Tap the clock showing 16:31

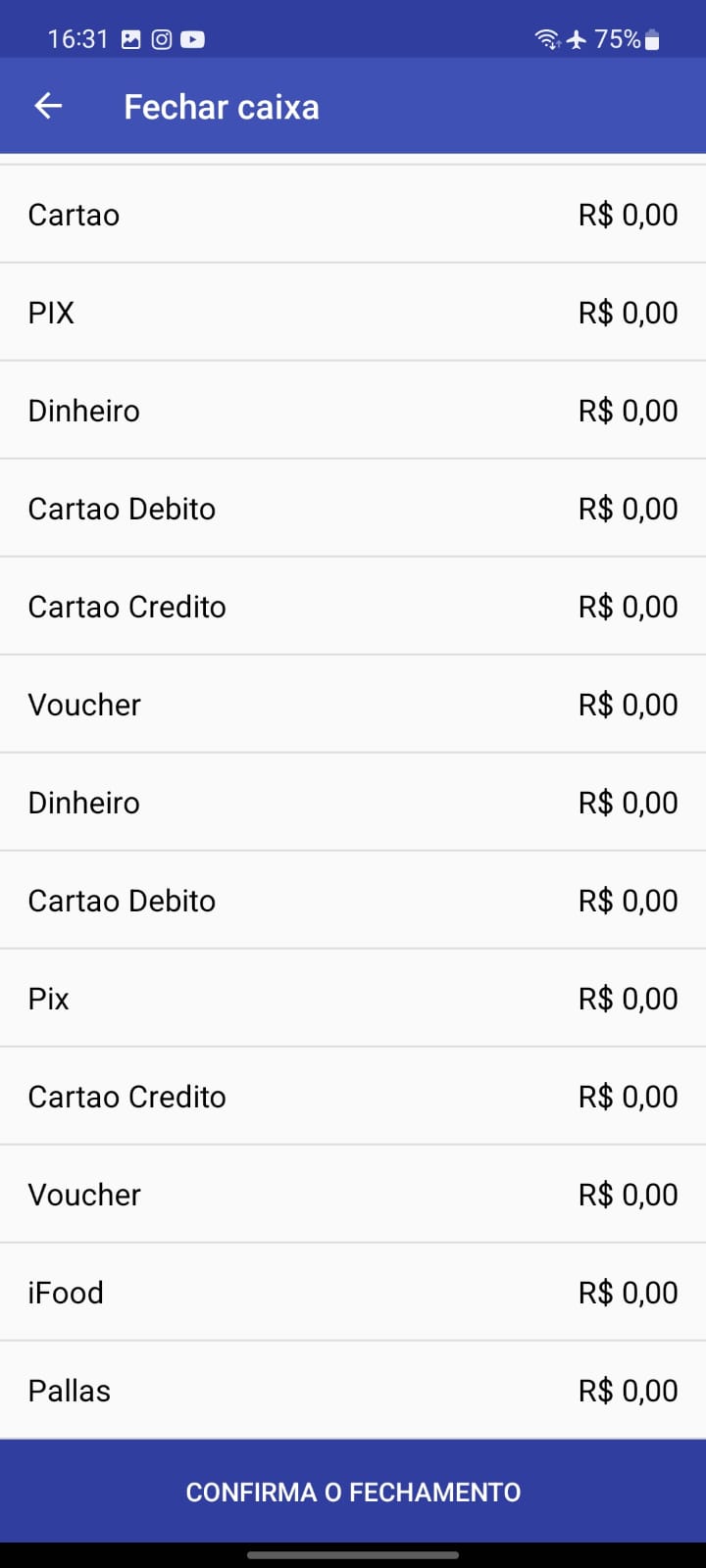tap(77, 39)
